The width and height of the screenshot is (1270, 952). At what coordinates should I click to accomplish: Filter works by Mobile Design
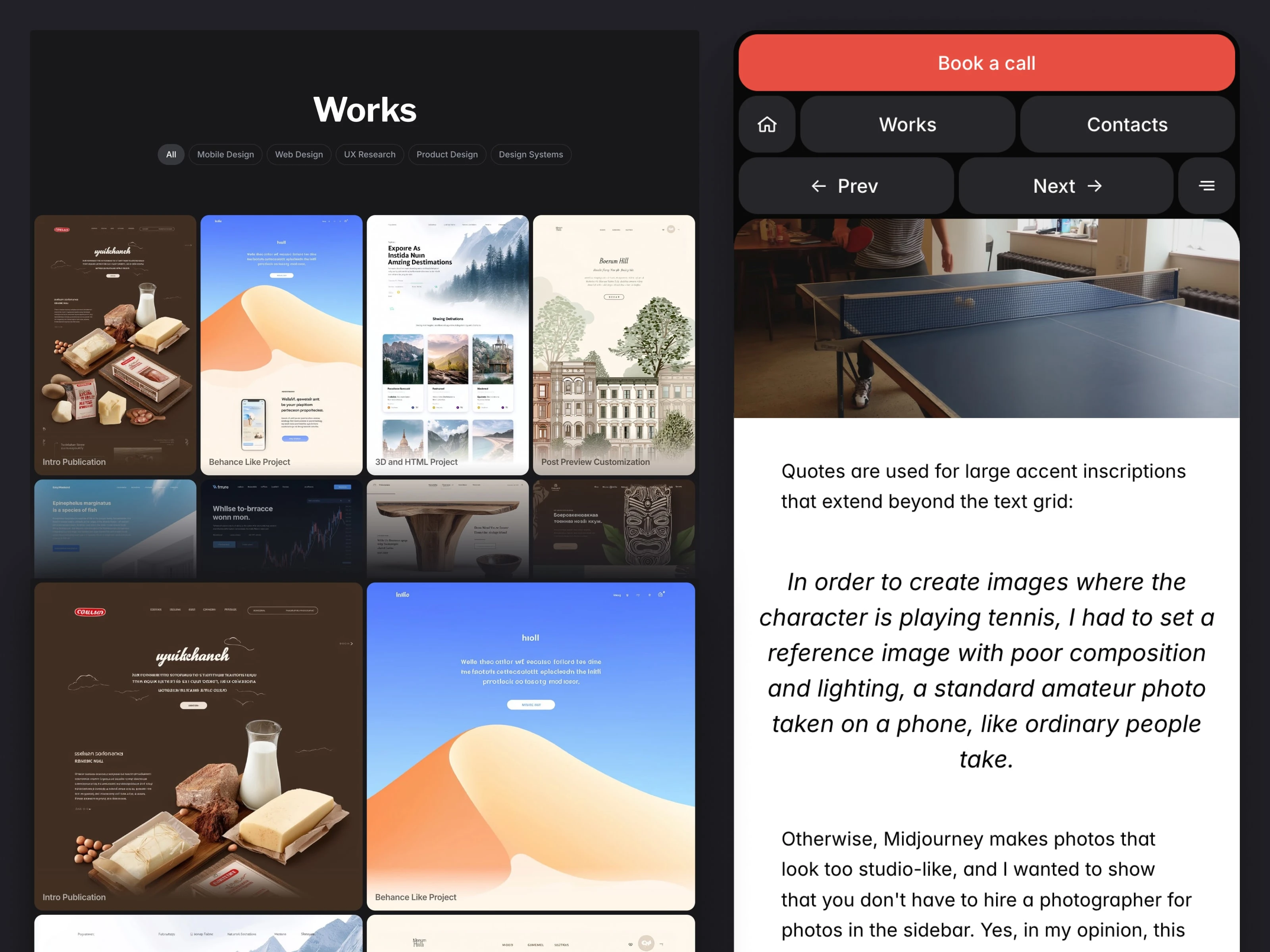[225, 154]
